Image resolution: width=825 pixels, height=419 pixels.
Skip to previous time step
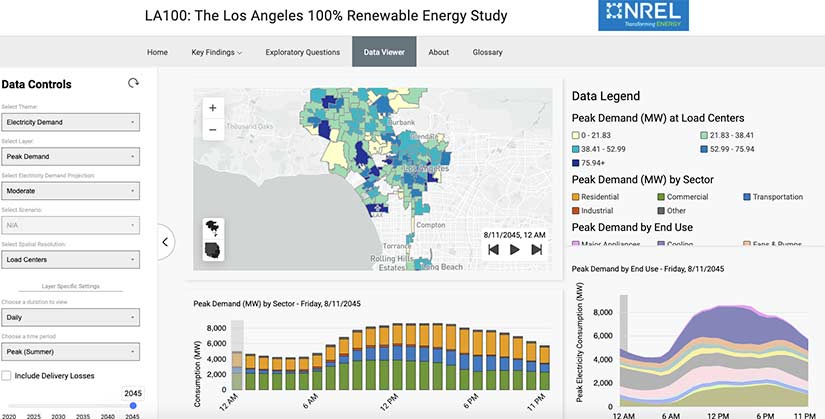click(493, 250)
